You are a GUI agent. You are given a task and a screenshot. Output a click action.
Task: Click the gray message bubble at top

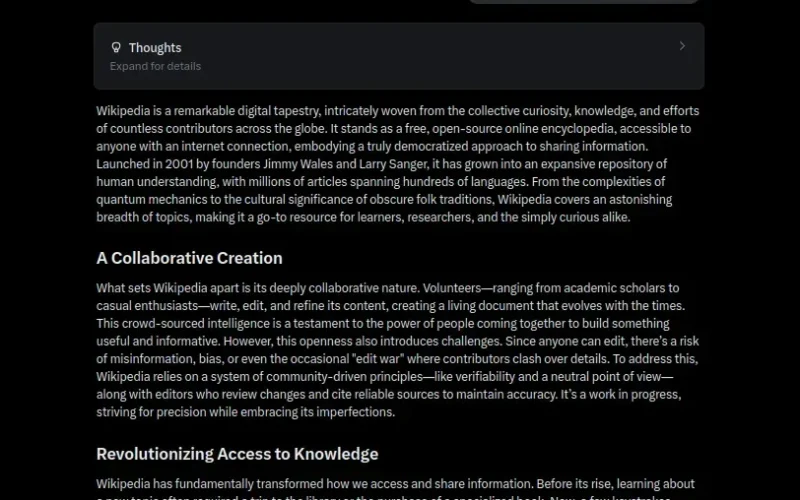click(584, 2)
